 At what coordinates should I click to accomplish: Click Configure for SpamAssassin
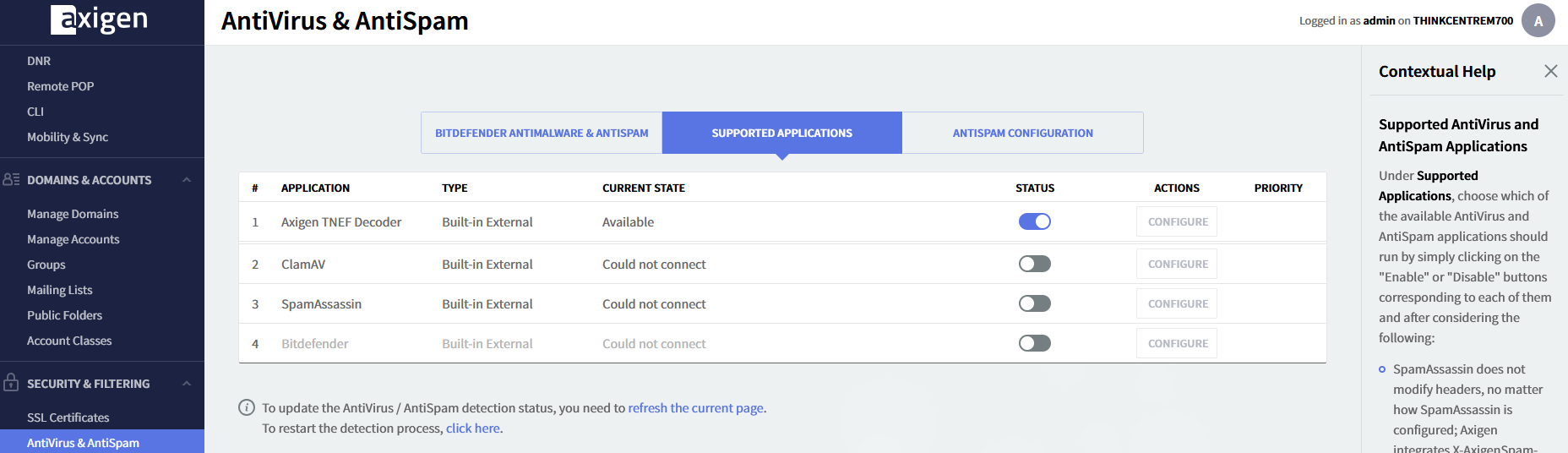tap(1177, 303)
